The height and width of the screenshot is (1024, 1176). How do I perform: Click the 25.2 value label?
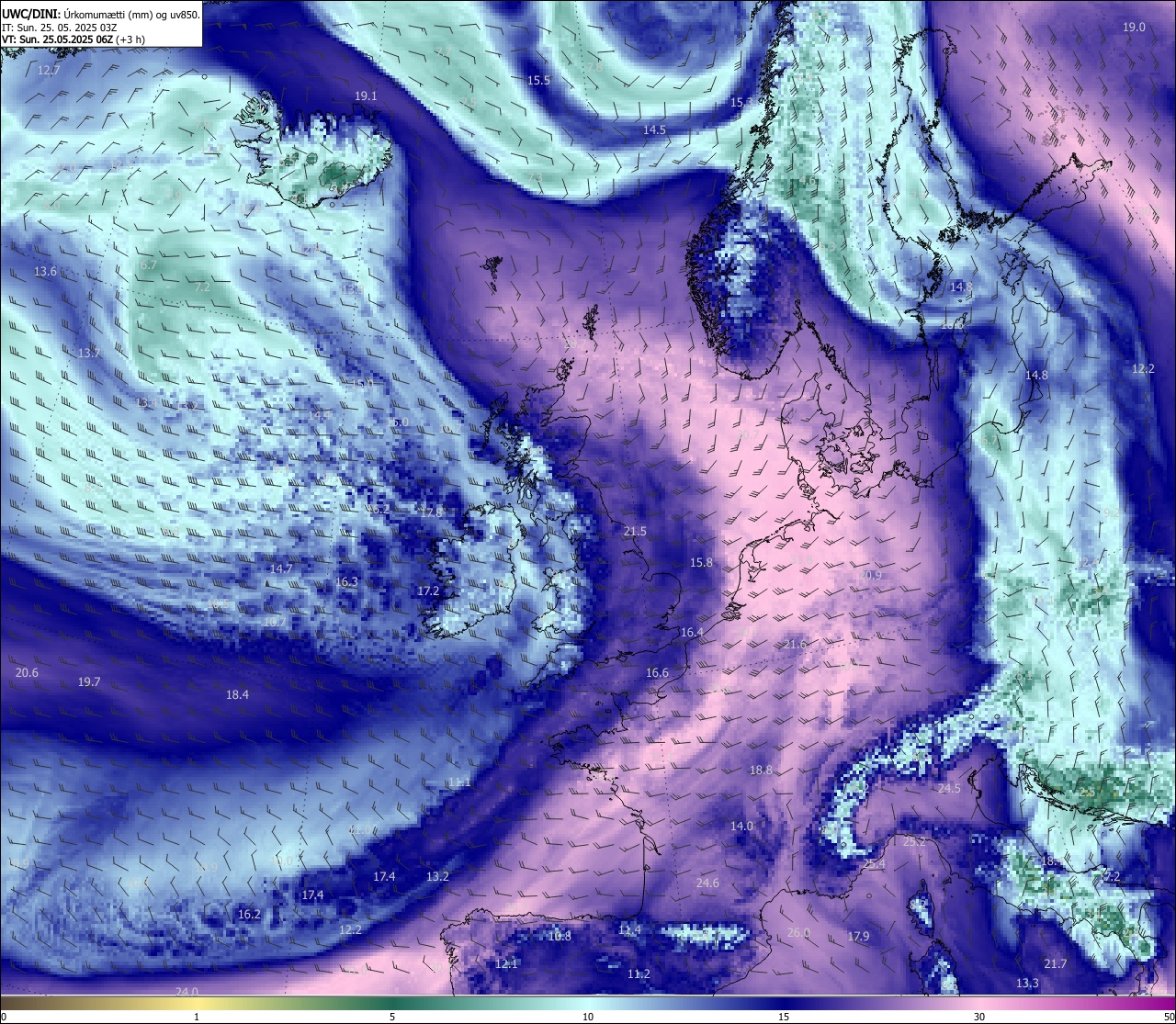(x=914, y=842)
